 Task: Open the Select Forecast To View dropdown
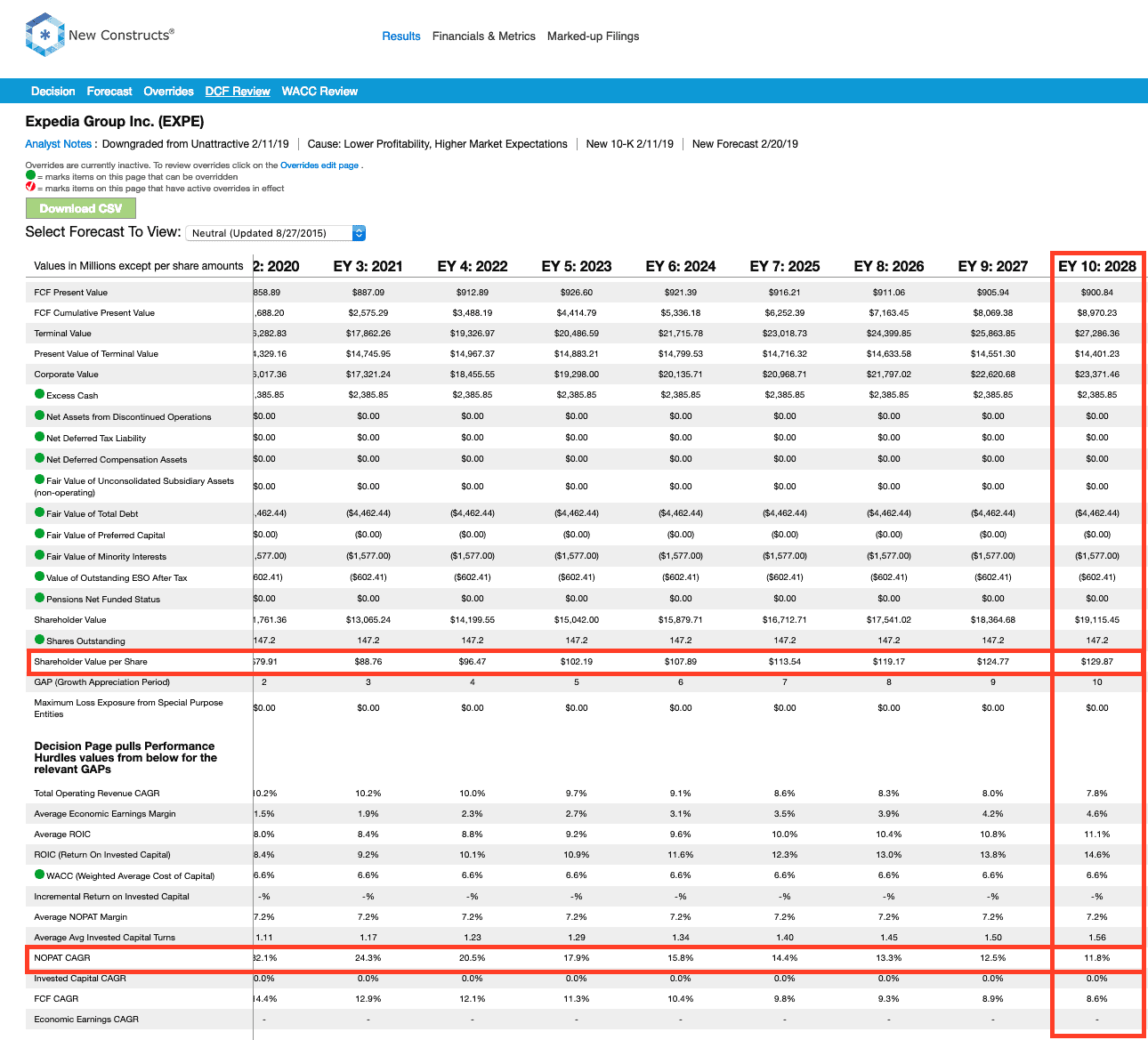pos(276,233)
